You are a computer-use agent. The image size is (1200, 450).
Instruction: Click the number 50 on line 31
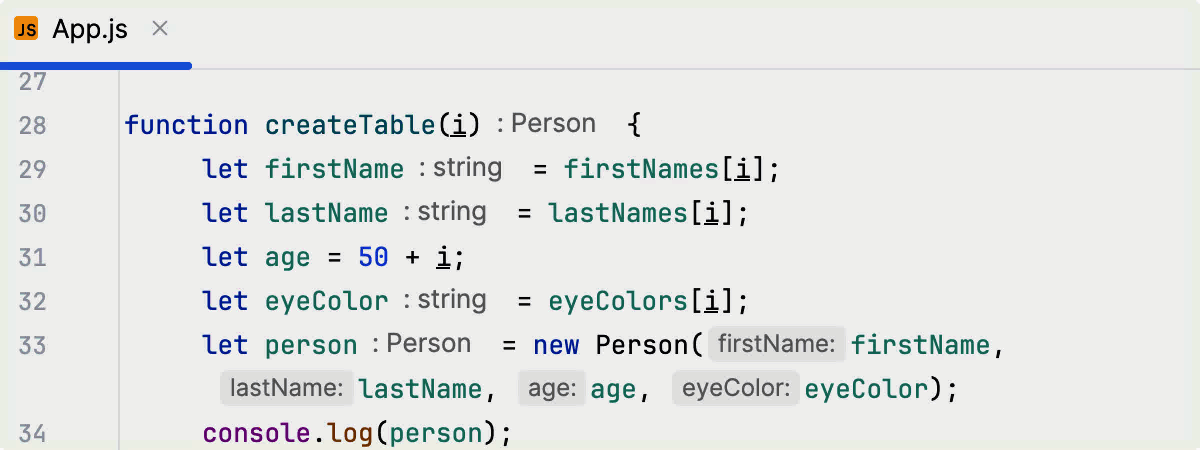point(373,258)
